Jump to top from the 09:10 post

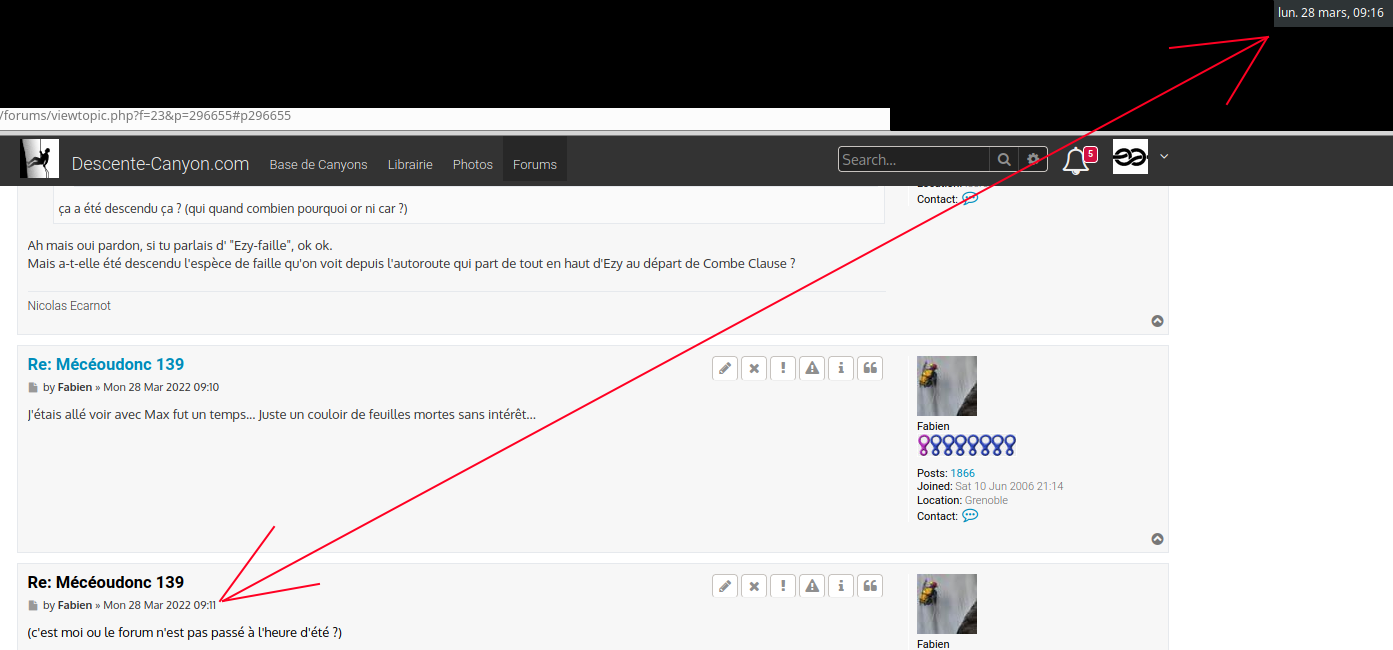coord(1157,539)
